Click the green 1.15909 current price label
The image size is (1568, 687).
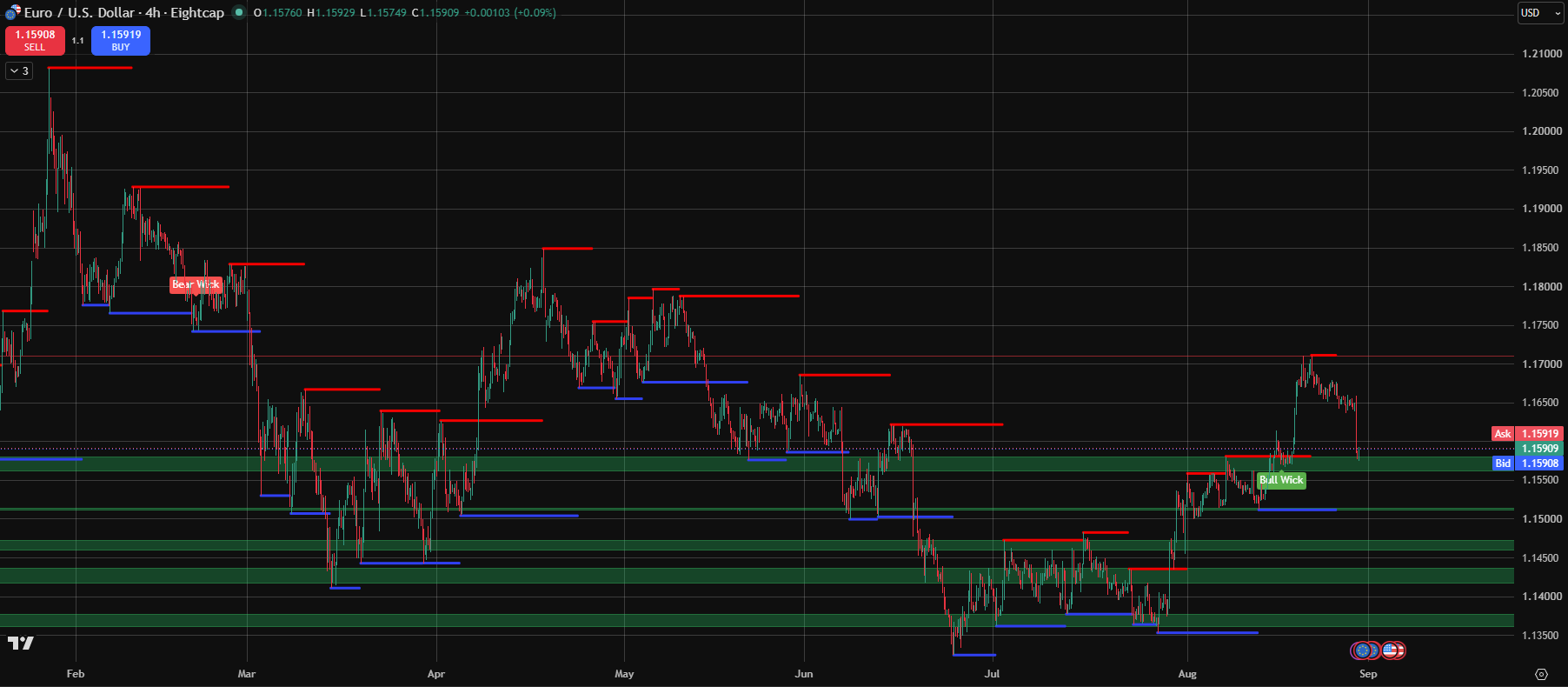[x=1539, y=449]
